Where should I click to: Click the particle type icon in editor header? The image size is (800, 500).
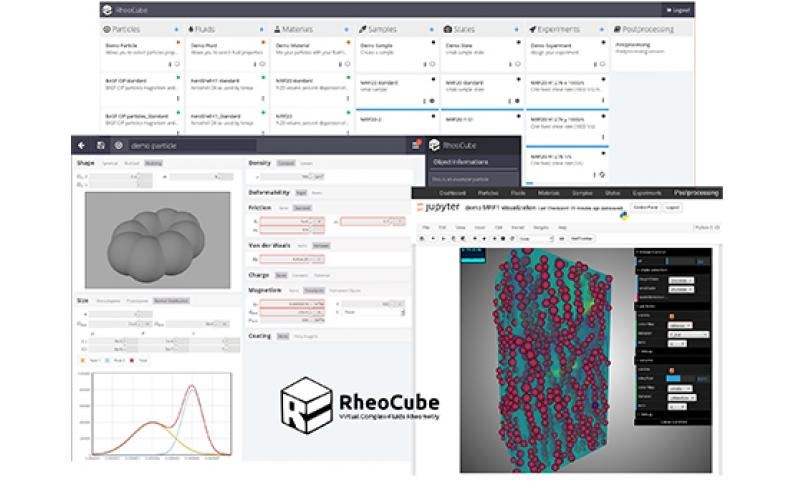click(119, 145)
